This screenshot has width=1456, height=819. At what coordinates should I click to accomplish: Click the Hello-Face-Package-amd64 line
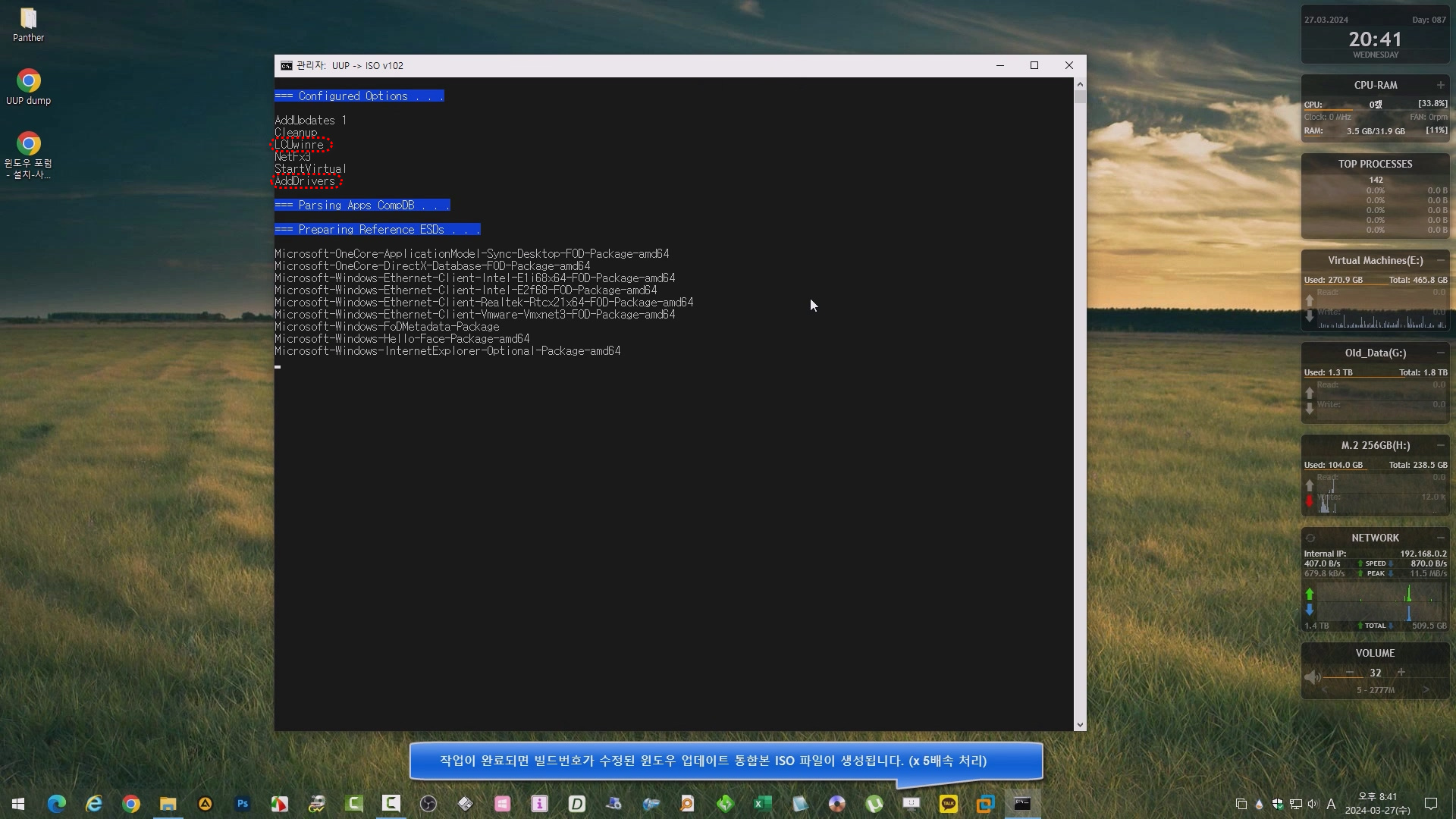[x=402, y=339]
